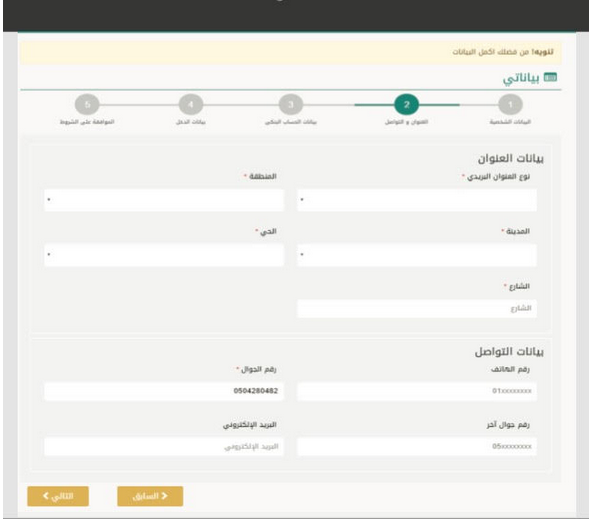Image resolution: width=589 pixels, height=519 pixels.
Task: Click the بياناتي card icon
Action: point(550,77)
